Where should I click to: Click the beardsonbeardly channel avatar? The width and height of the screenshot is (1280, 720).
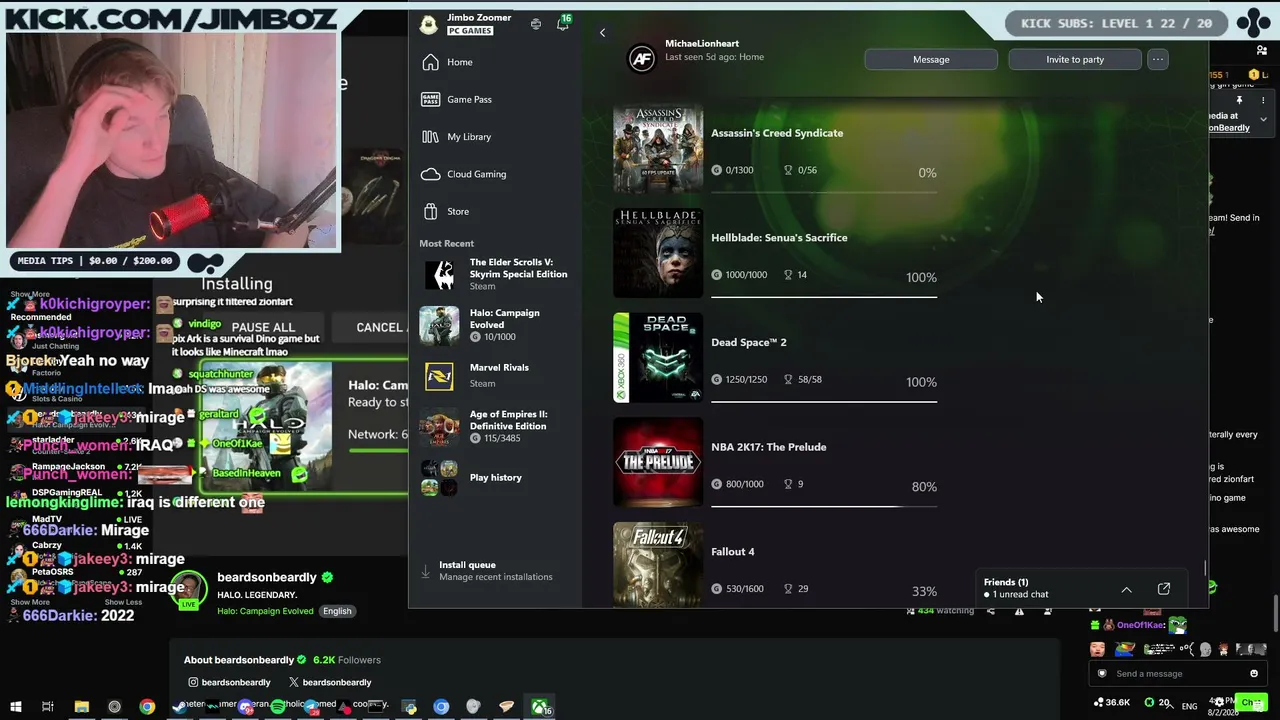click(x=189, y=590)
